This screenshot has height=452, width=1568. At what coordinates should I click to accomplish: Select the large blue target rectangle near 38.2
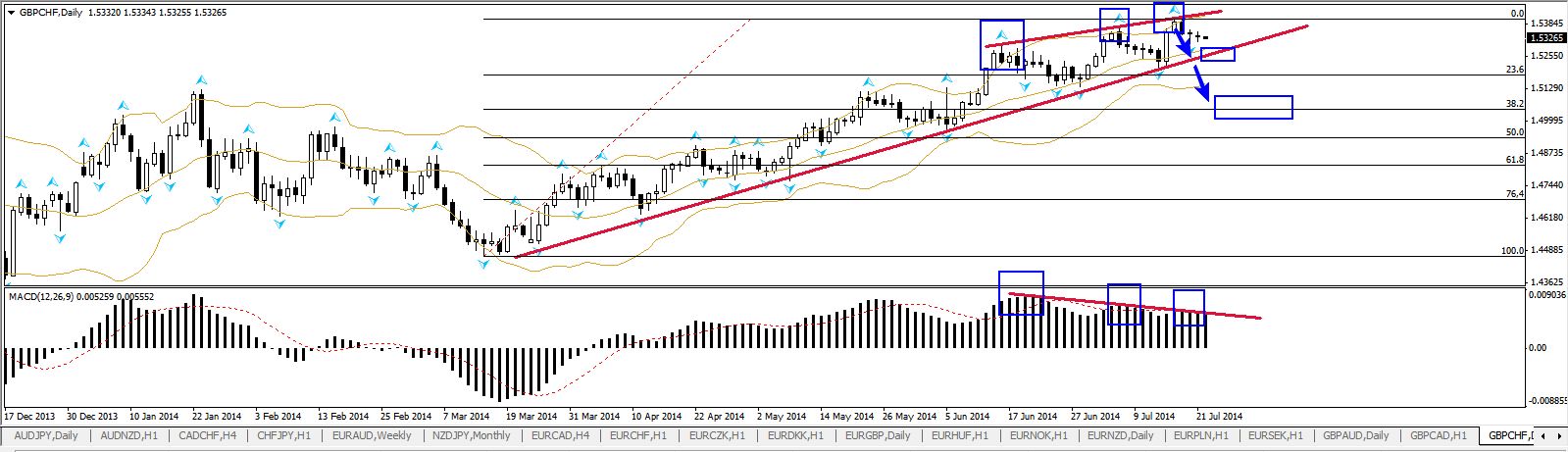[x=1252, y=107]
